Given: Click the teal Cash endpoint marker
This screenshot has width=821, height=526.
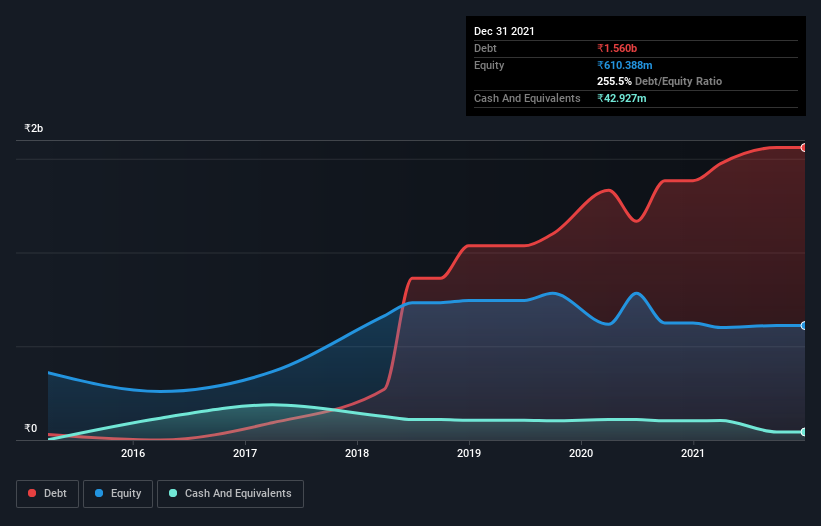Looking at the screenshot, I should [804, 432].
